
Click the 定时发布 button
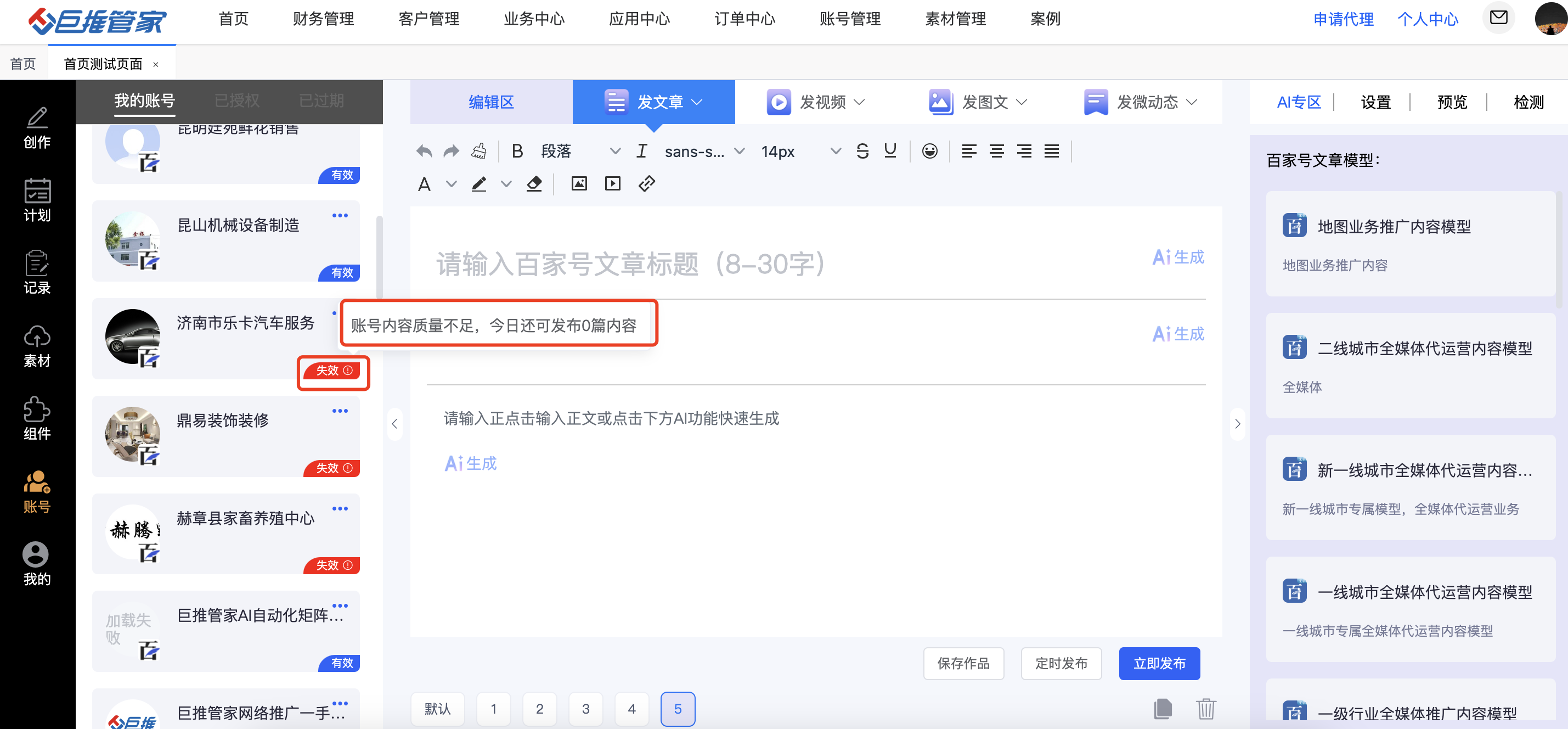pyautogui.click(x=1061, y=663)
